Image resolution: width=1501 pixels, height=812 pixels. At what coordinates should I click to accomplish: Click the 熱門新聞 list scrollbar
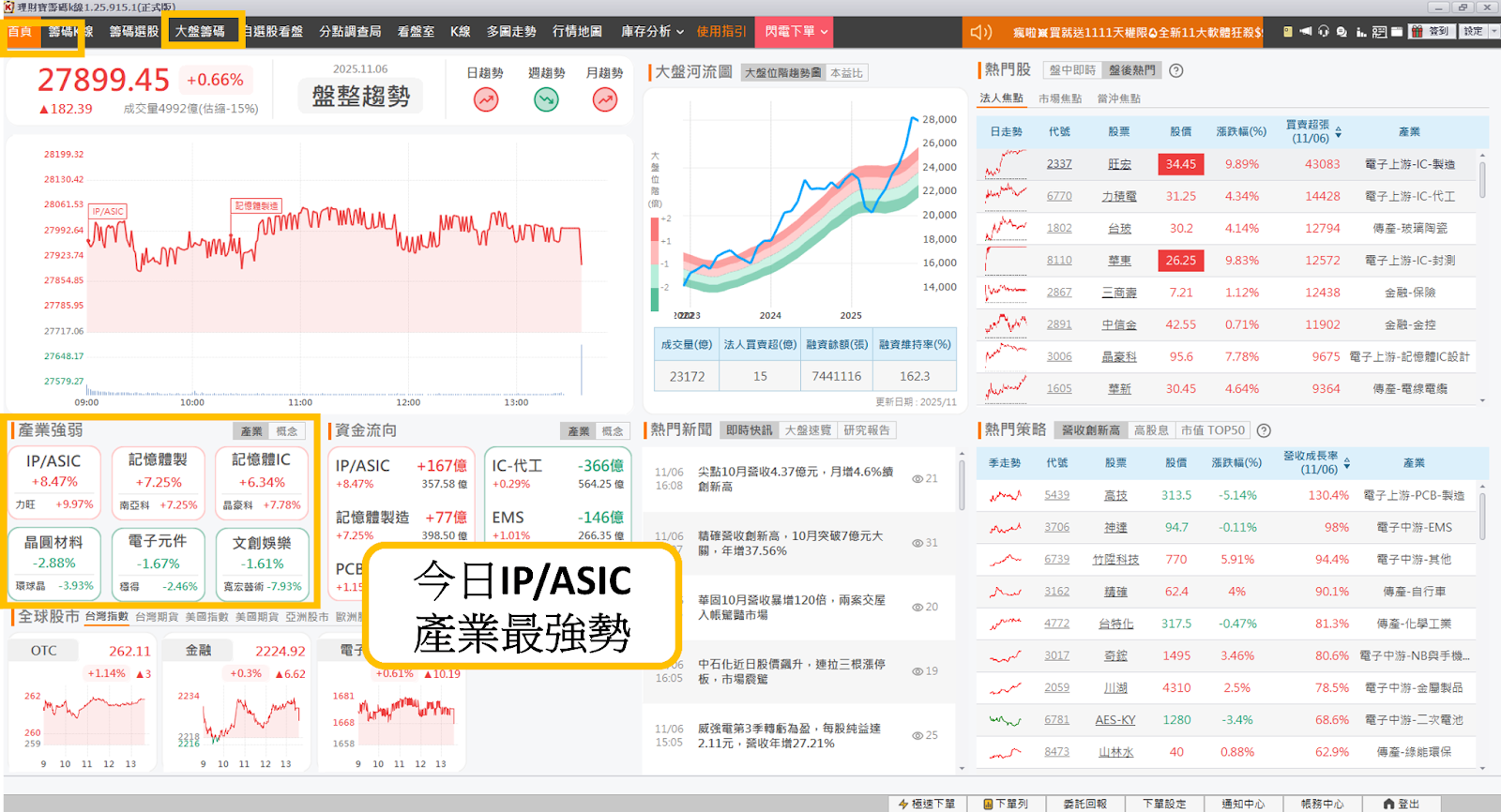[x=962, y=483]
